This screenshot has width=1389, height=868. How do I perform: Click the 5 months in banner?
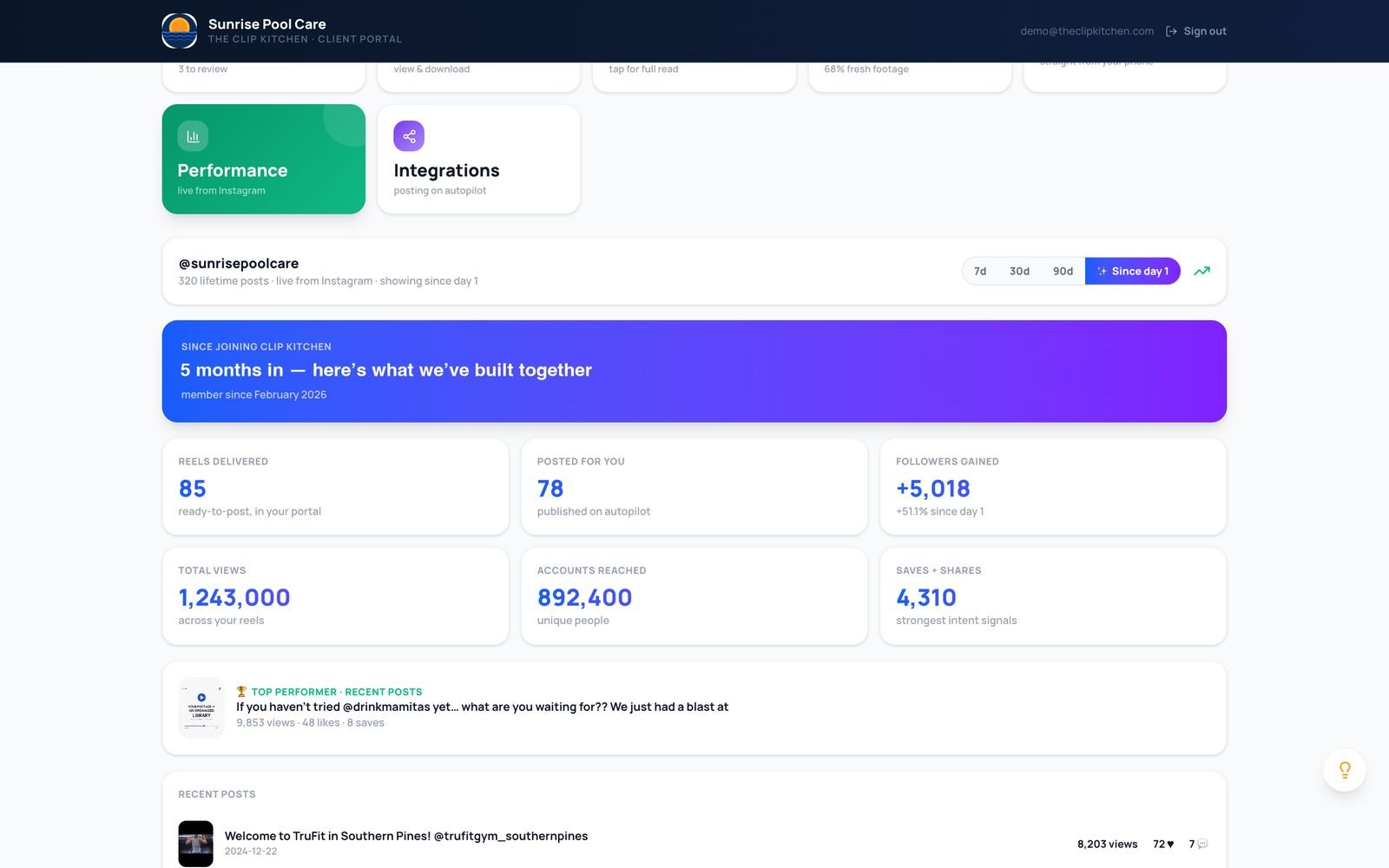point(694,372)
